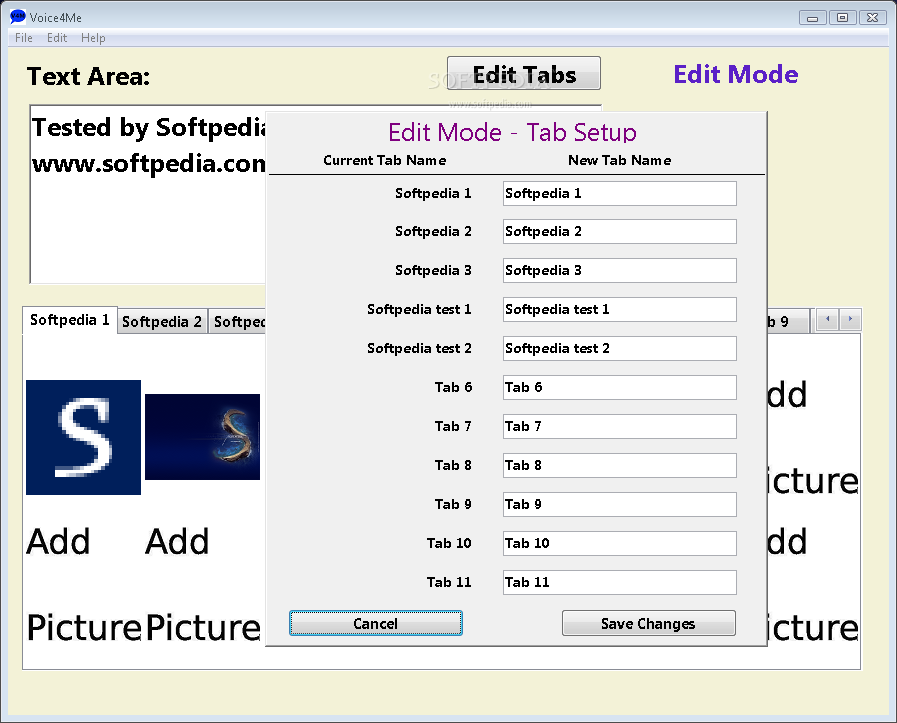Open the Edit menu
The height and width of the screenshot is (723, 897).
(57, 38)
